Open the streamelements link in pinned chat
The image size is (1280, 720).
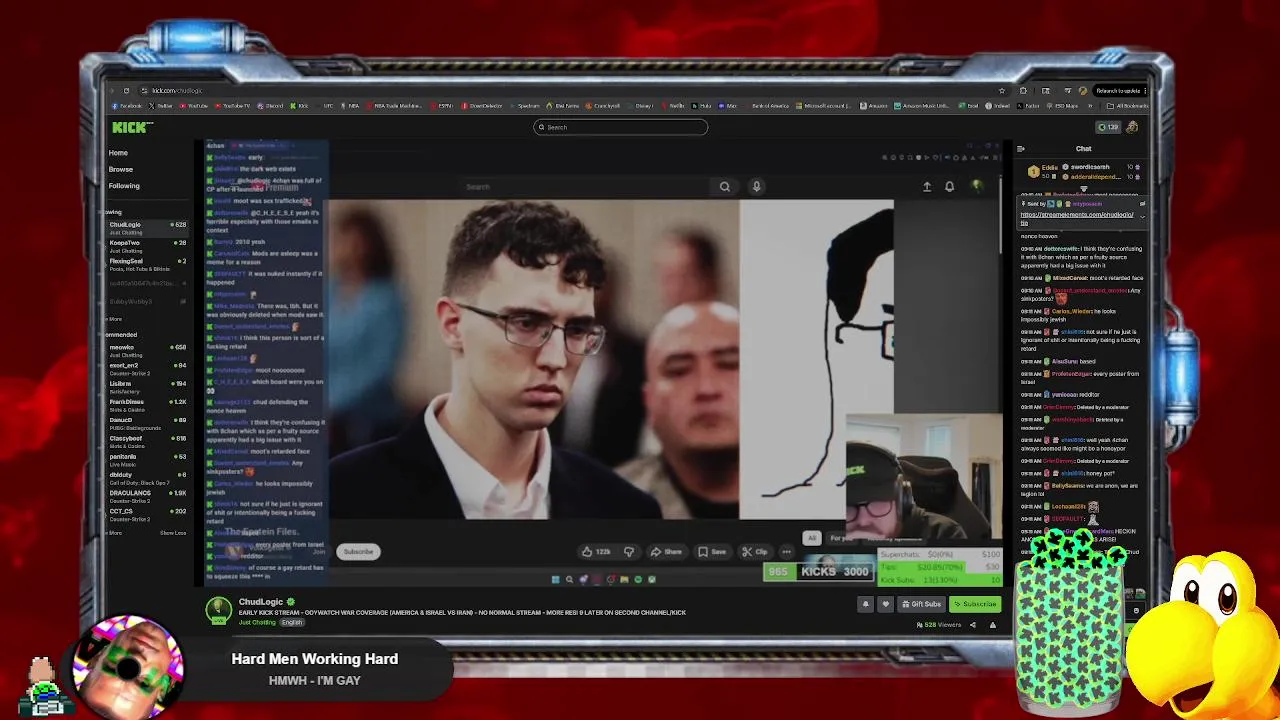tap(1076, 217)
